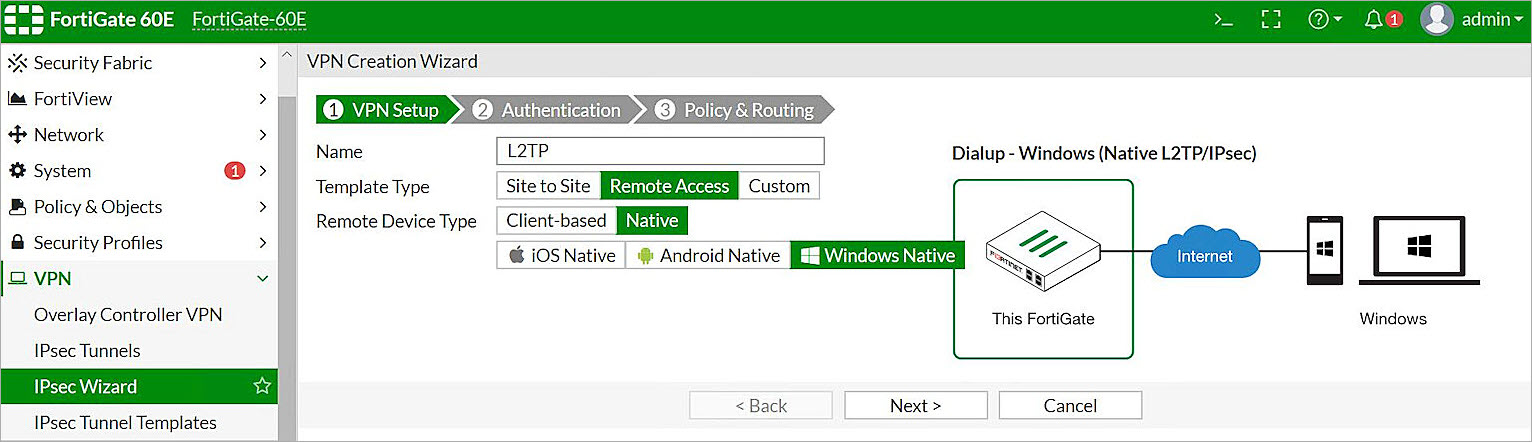This screenshot has width=1532, height=442.
Task: Choose Native remote device type
Action: 652,221
